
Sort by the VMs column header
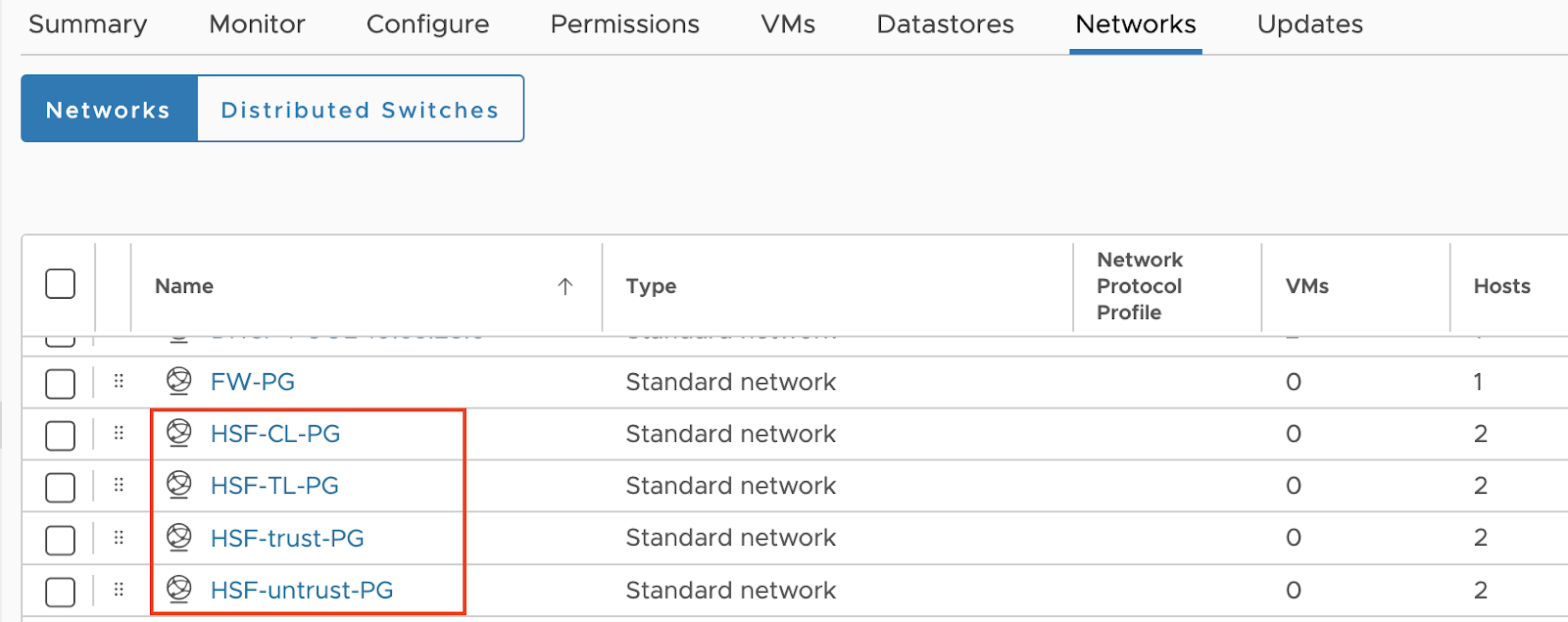(x=1306, y=286)
